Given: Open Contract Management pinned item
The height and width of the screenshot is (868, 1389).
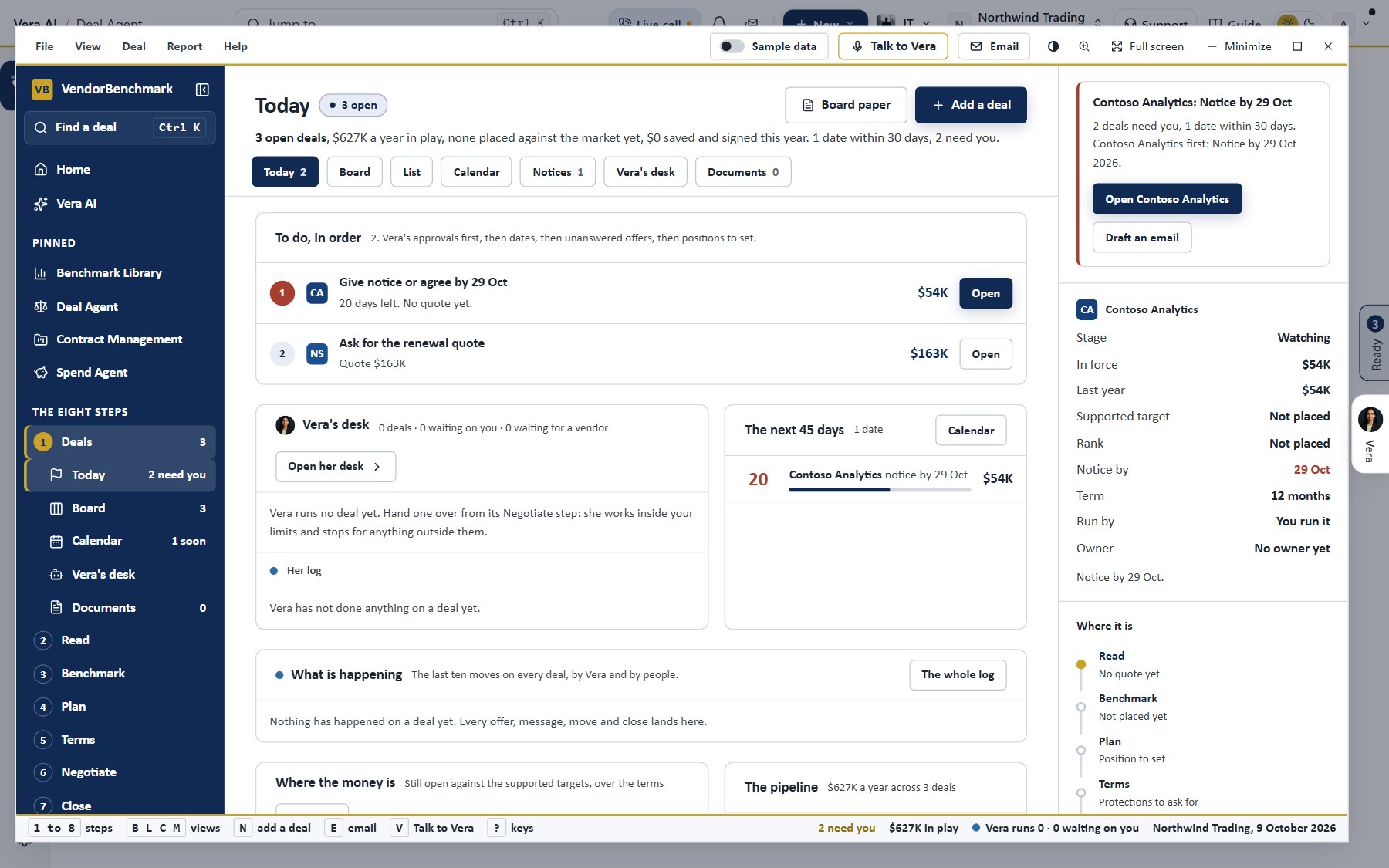Looking at the screenshot, I should click(120, 339).
